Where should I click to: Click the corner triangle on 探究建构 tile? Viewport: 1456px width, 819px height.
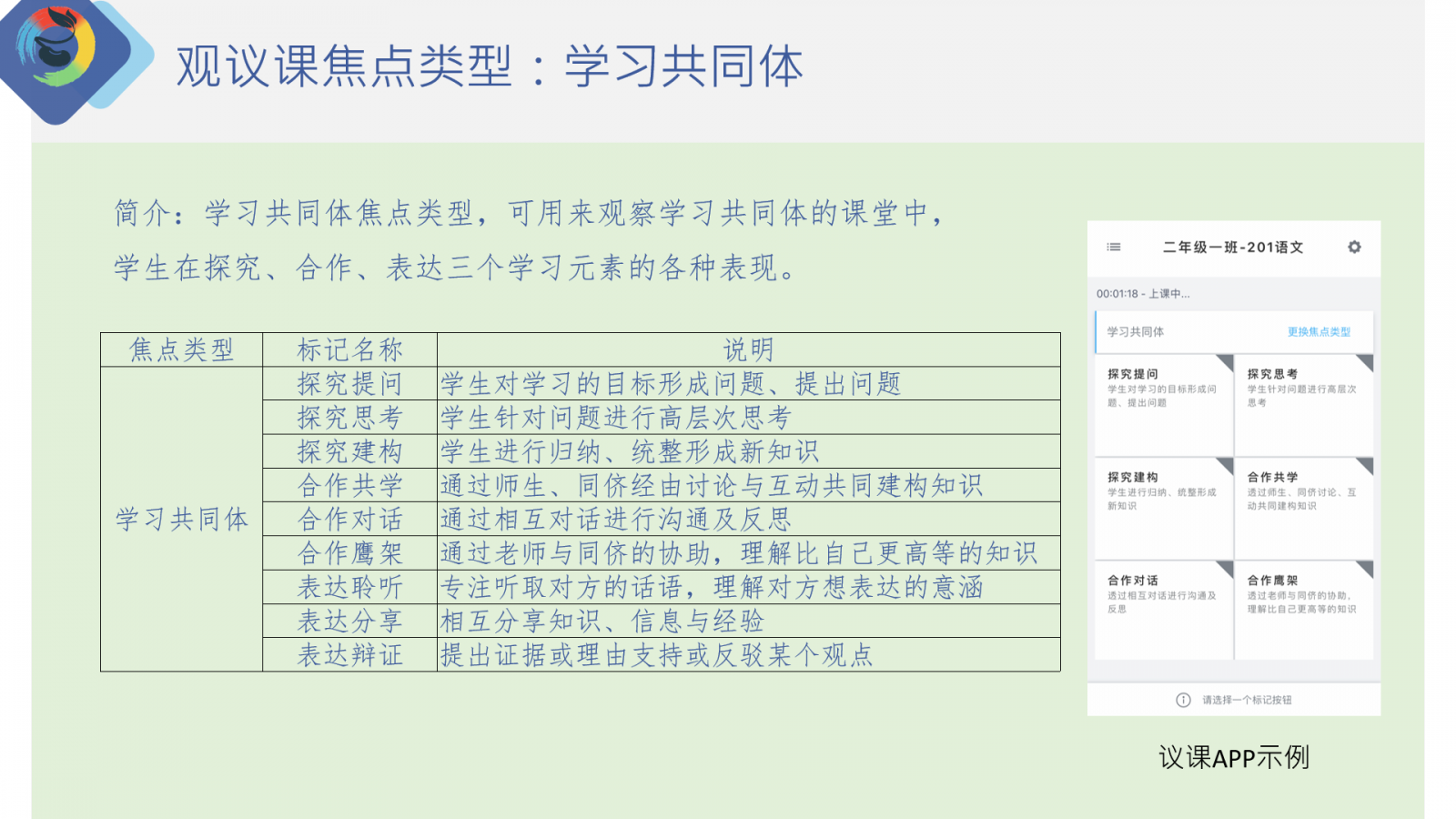point(1226,466)
